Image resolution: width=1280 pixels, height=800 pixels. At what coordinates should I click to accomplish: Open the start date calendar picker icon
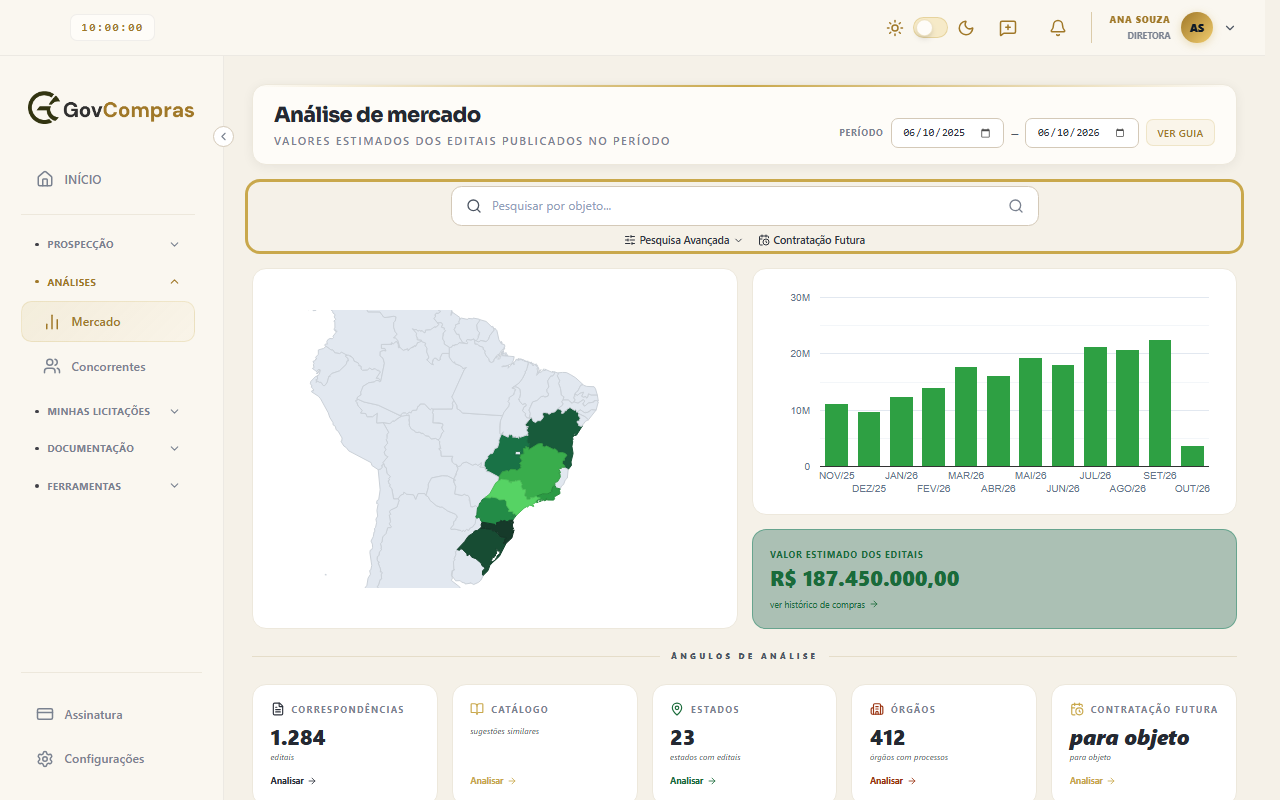[986, 133]
